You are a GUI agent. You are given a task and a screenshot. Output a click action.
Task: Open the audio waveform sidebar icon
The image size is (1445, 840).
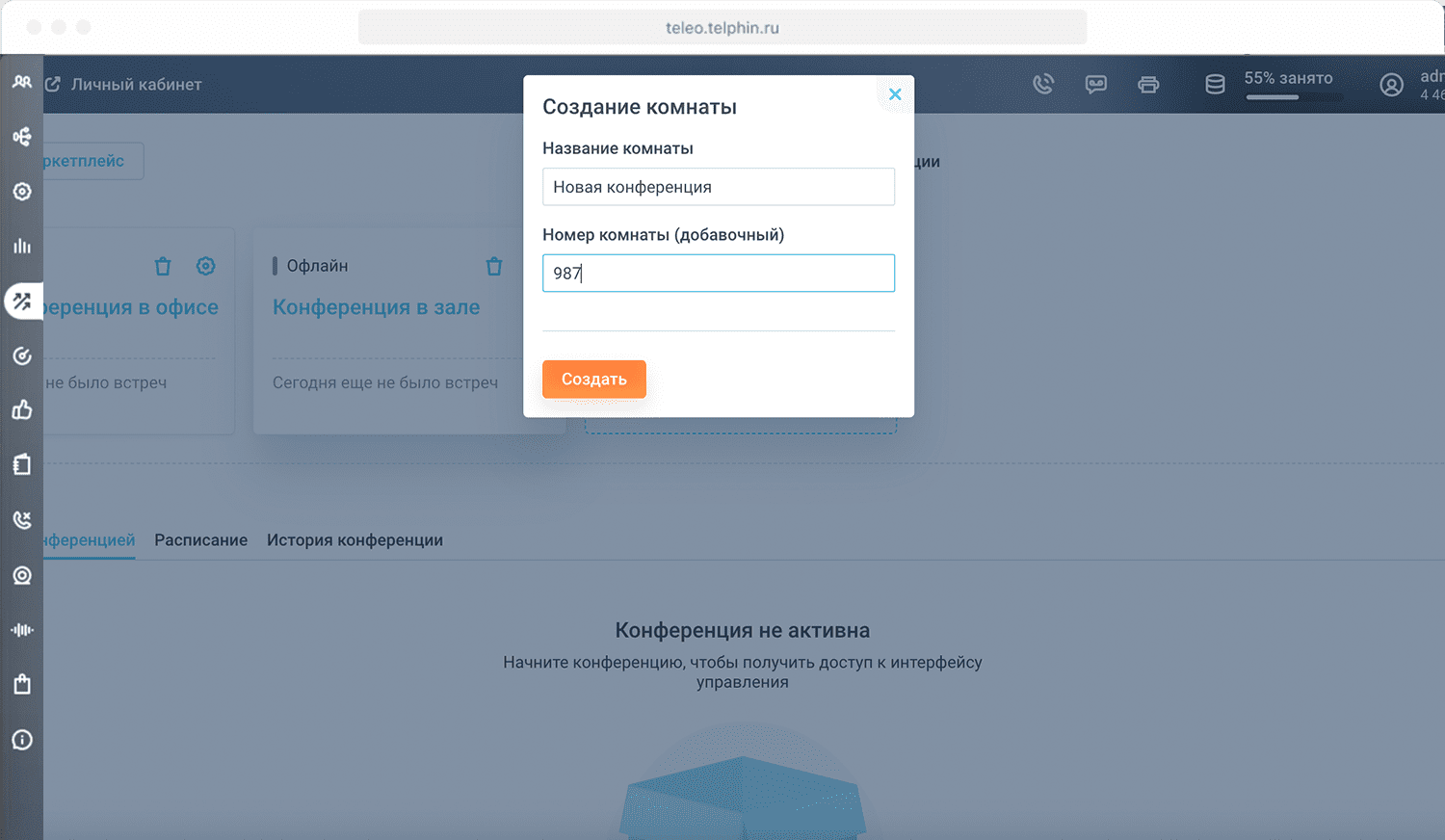(x=22, y=630)
